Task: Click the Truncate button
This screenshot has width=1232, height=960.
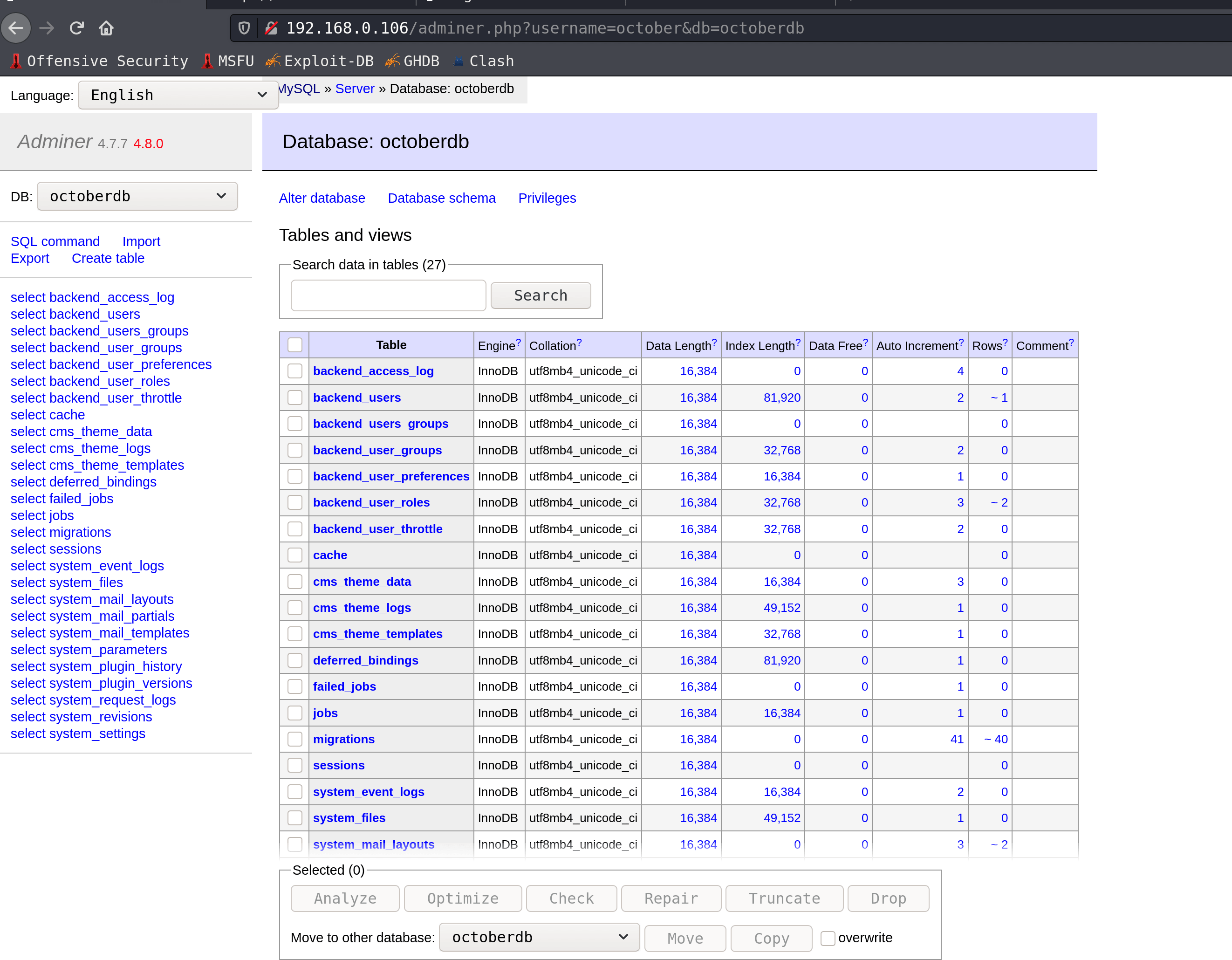Action: (784, 898)
